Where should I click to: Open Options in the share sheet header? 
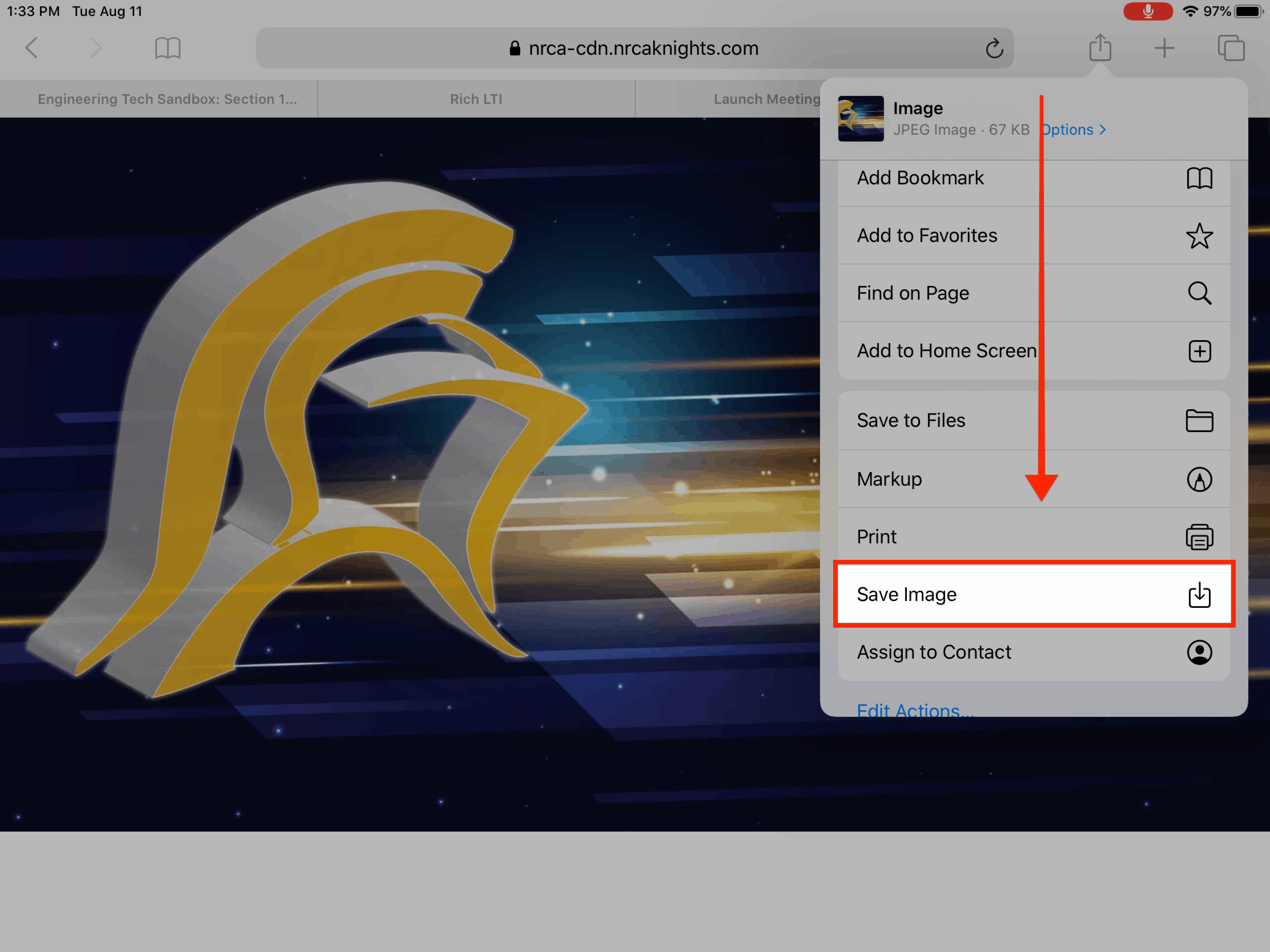tap(1073, 130)
